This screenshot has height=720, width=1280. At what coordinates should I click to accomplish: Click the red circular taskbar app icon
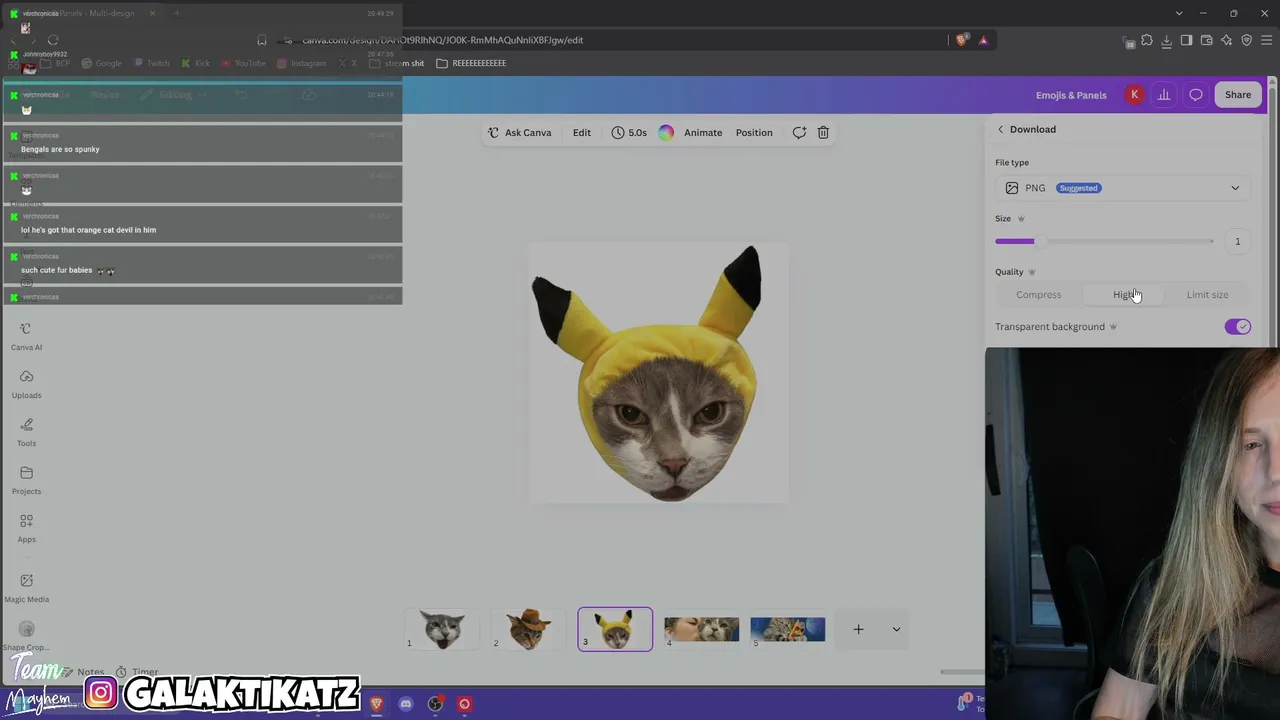coord(464,704)
